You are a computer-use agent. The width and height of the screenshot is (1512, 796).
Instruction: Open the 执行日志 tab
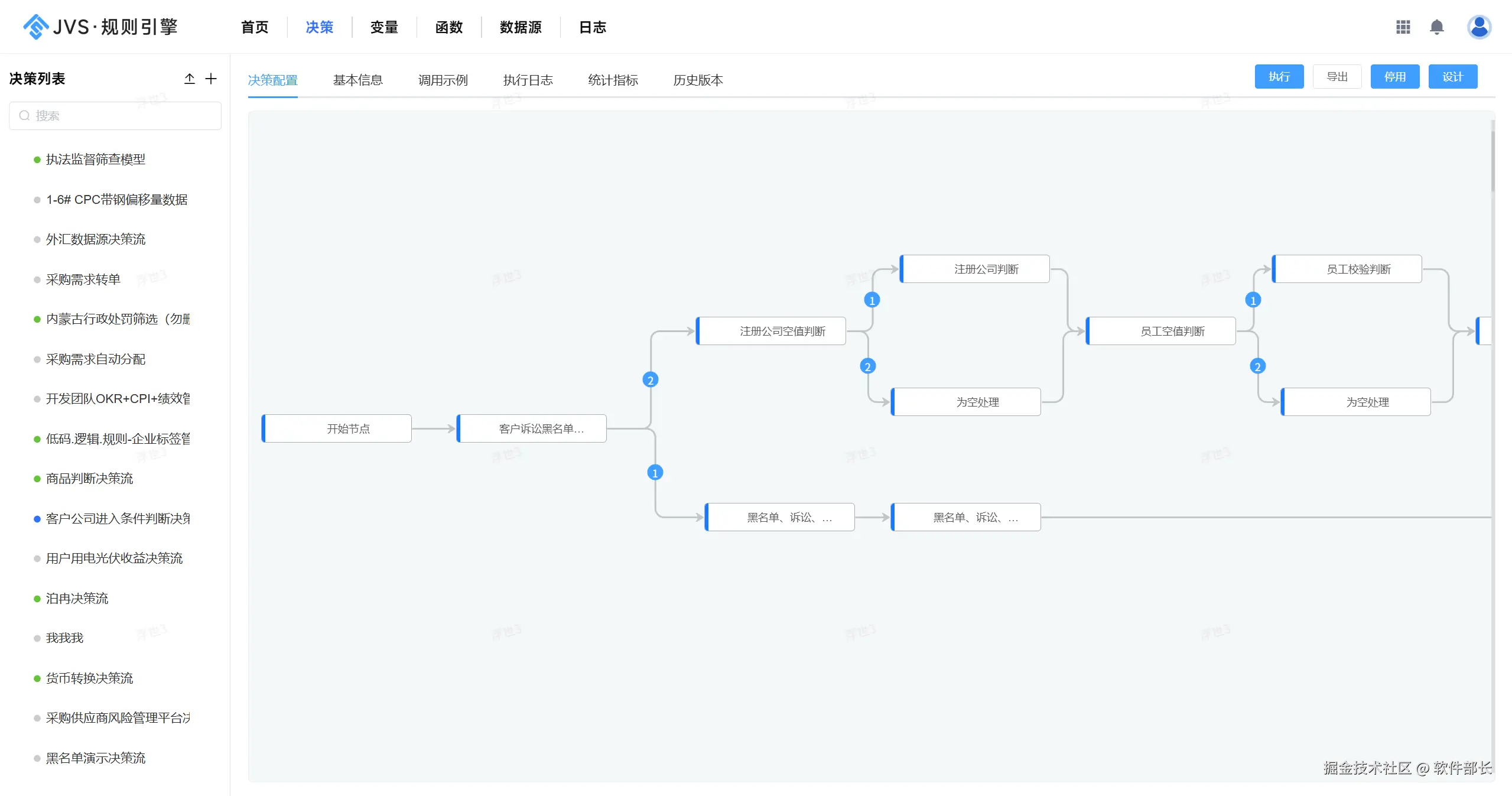[x=528, y=80]
